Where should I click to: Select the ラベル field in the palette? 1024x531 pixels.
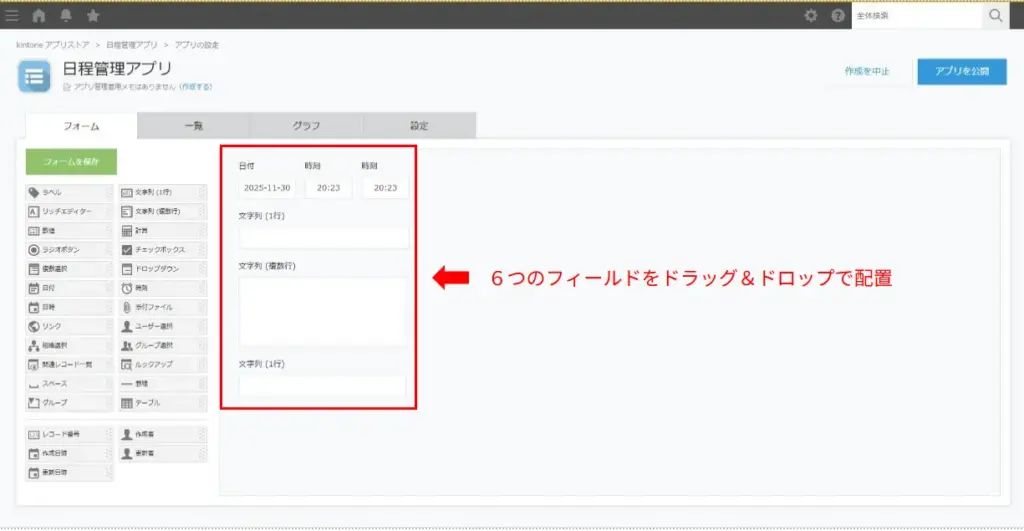point(69,193)
